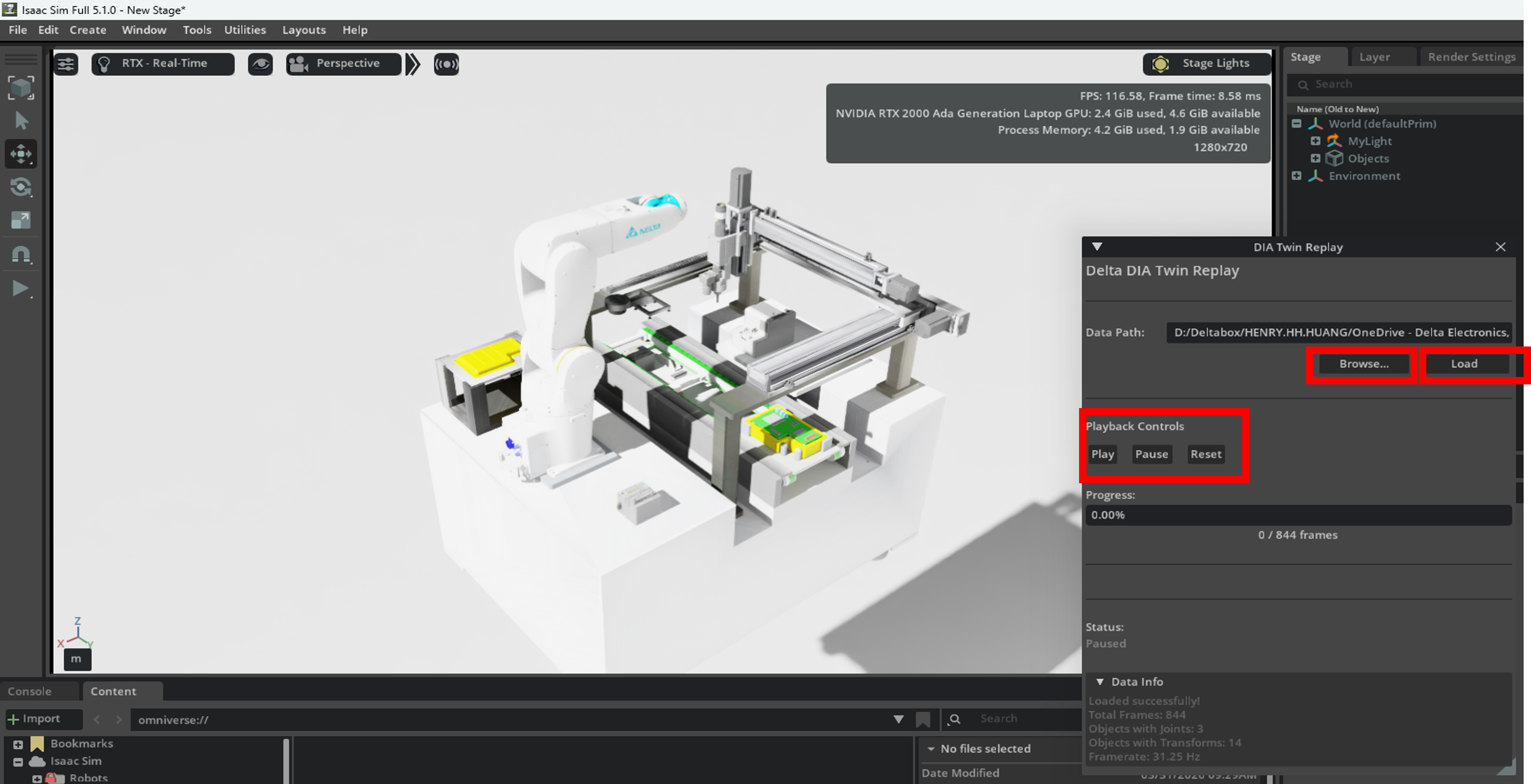
Task: Open the Perspective camera menu
Action: 344,64
